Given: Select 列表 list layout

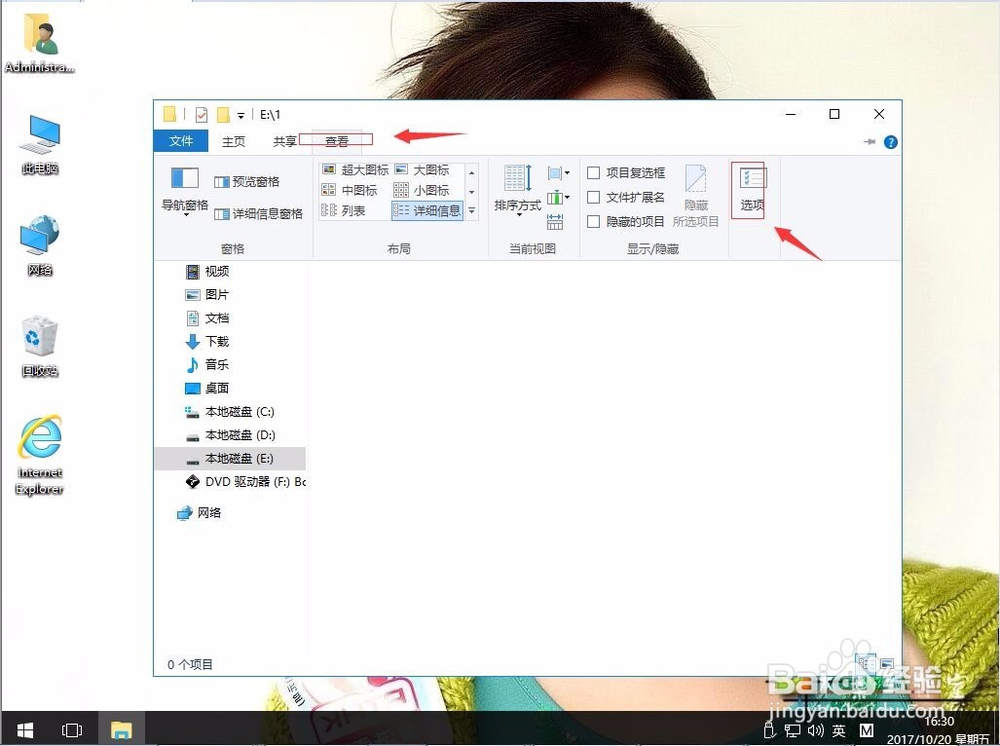Looking at the screenshot, I should pos(343,210).
